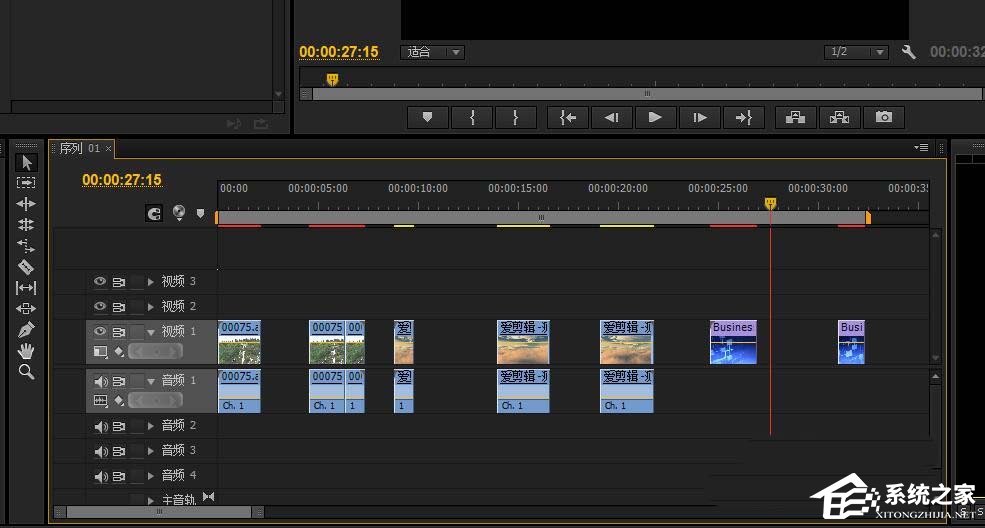Pick the Zoom magnifier tool
985x528 pixels.
point(27,372)
